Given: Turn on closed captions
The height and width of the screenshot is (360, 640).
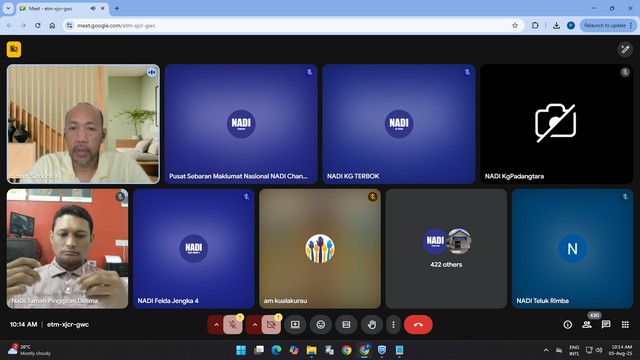Looking at the screenshot, I should click(346, 325).
